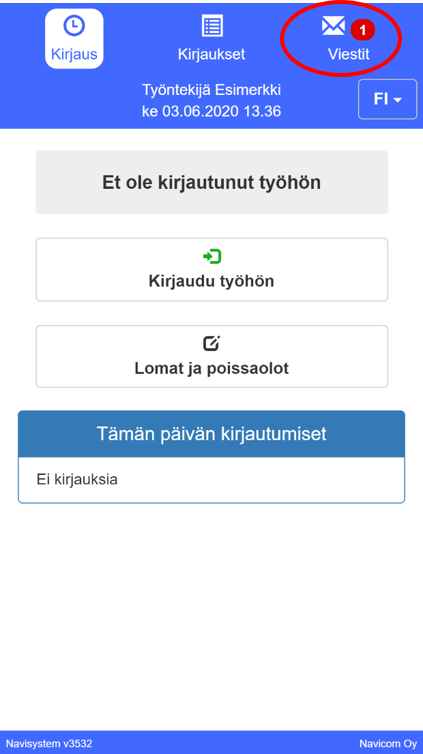Click the Työntekijä Esimerkki user name
Image resolution: width=423 pixels, height=754 pixels.
coord(212,90)
